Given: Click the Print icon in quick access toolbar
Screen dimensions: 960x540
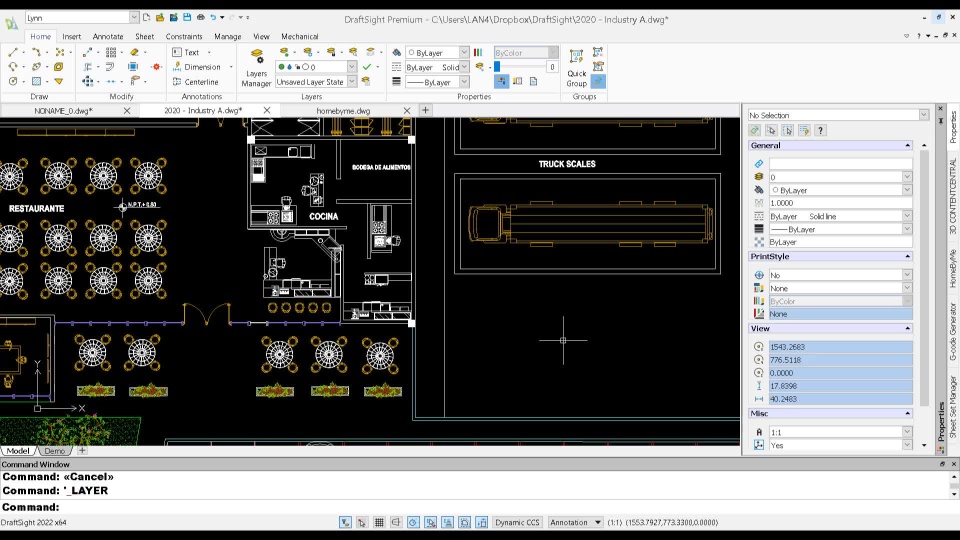Looking at the screenshot, I should pyautogui.click(x=200, y=17).
